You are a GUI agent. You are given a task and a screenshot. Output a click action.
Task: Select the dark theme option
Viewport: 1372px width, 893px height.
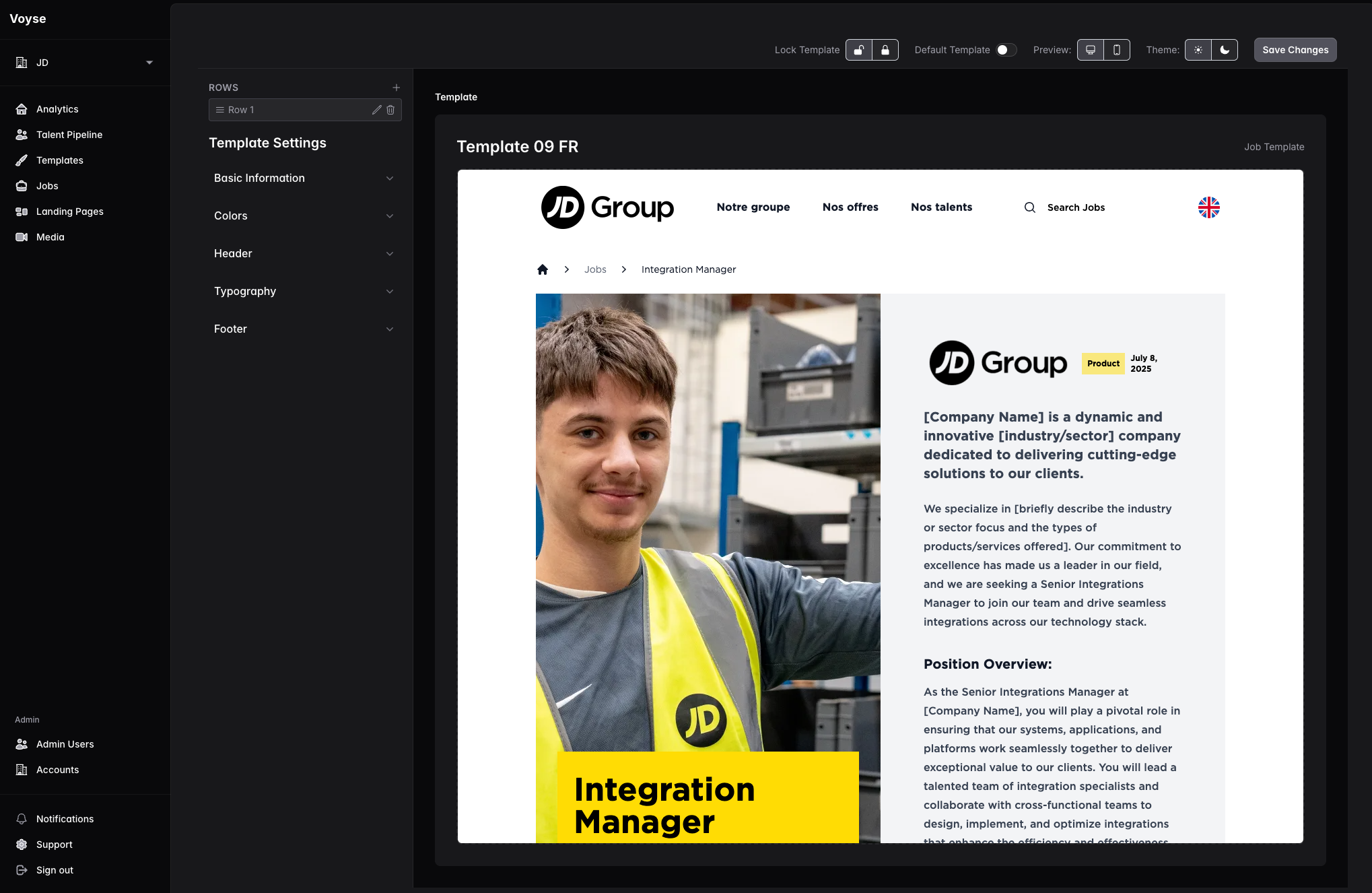click(1225, 50)
